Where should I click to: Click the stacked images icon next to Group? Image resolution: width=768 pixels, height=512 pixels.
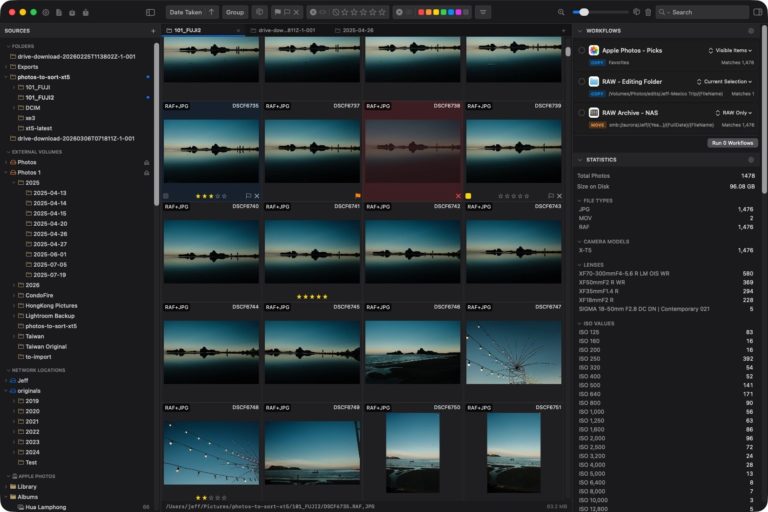[x=260, y=12]
